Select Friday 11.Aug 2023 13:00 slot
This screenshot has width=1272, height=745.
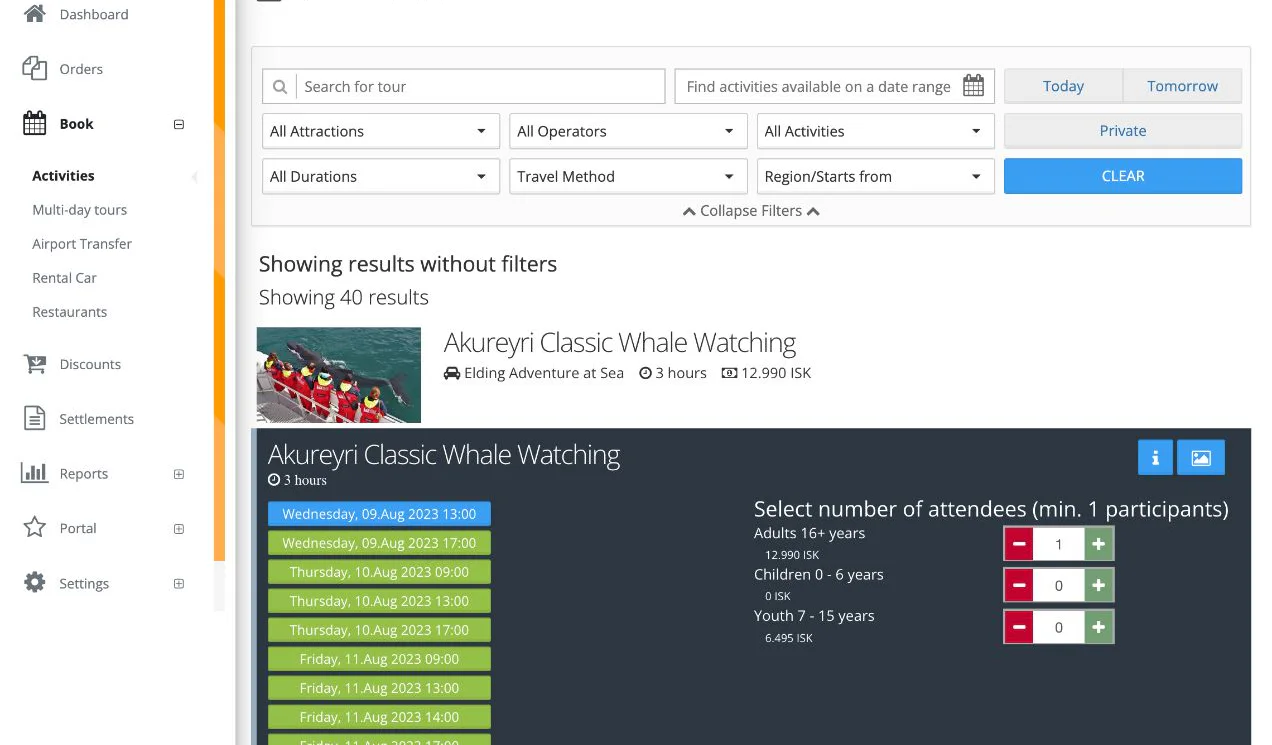379,688
